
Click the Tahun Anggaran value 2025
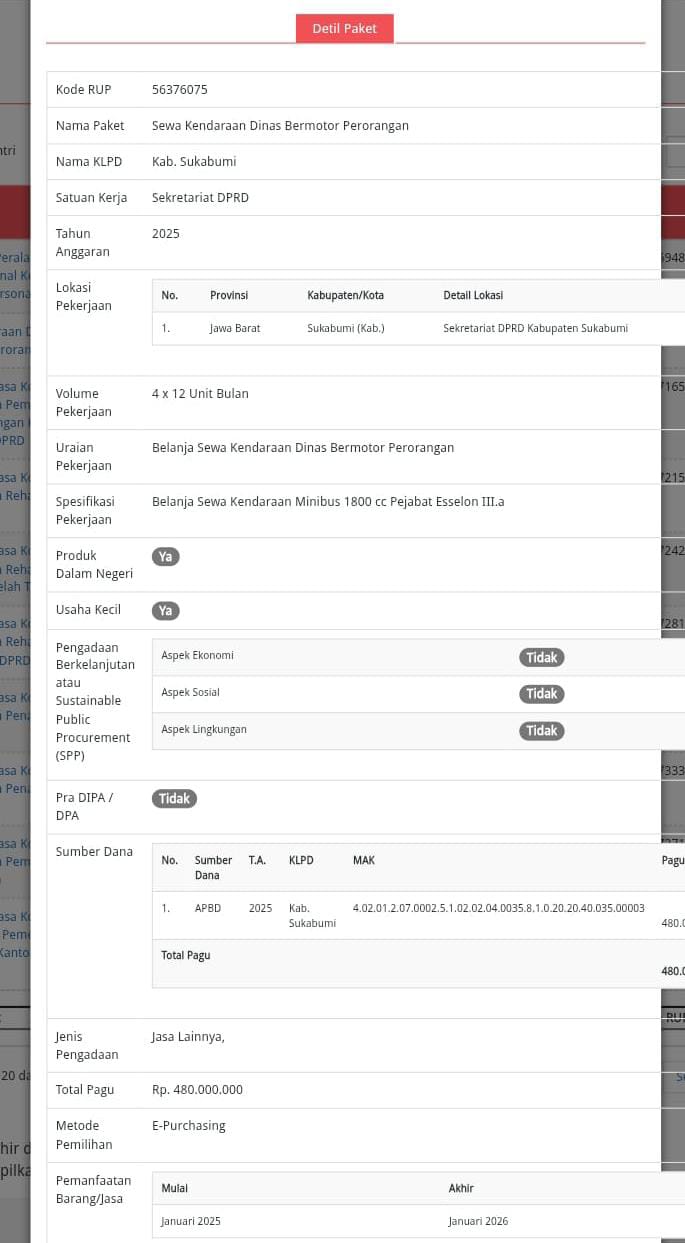(x=166, y=233)
